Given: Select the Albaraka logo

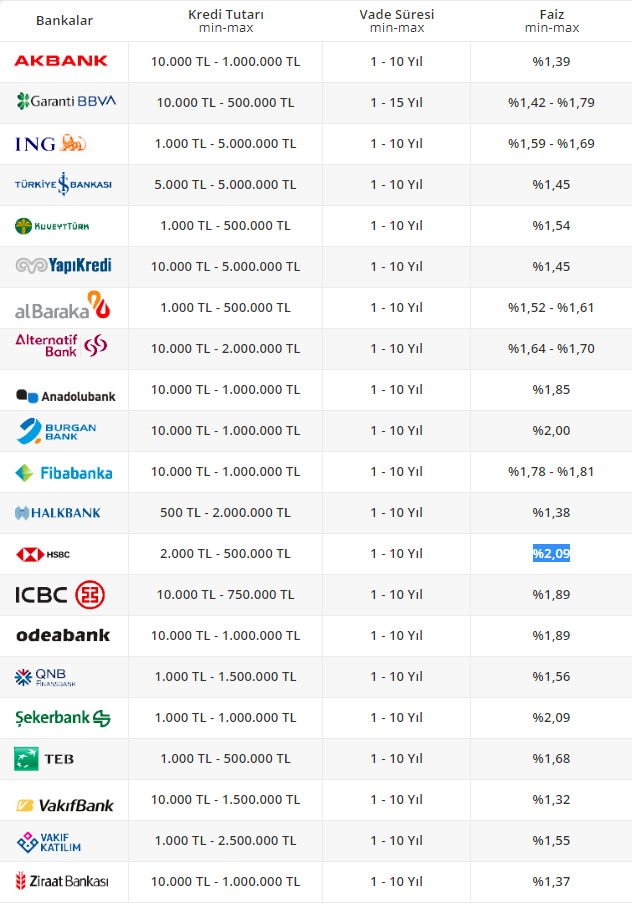Looking at the screenshot, I should [59, 307].
